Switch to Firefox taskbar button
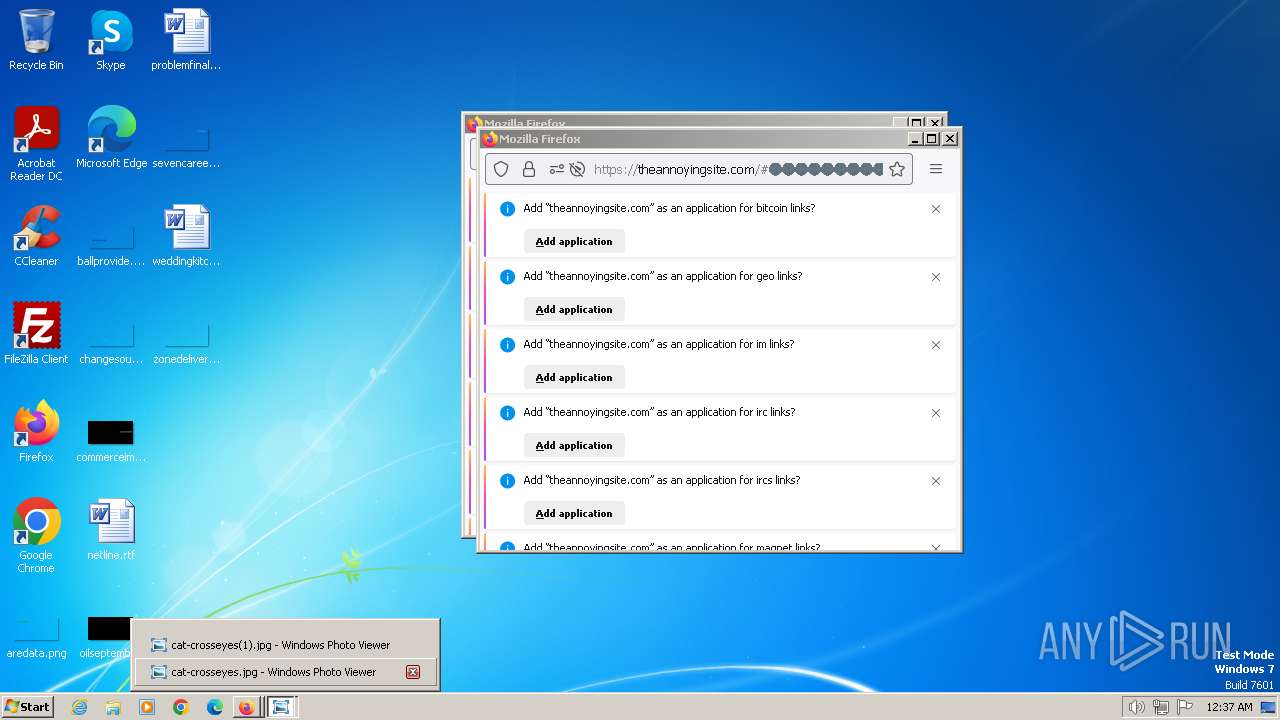The height and width of the screenshot is (720, 1280). [x=246, y=707]
